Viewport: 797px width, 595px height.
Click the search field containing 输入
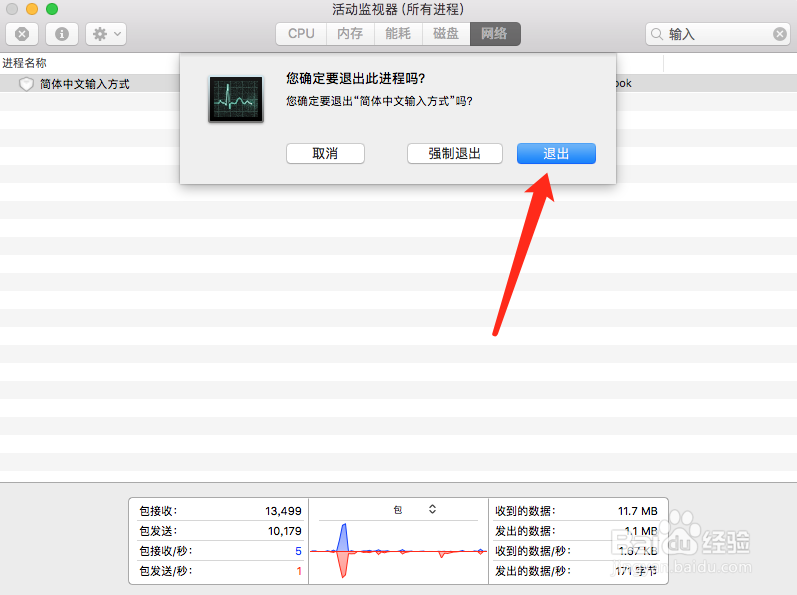(717, 34)
